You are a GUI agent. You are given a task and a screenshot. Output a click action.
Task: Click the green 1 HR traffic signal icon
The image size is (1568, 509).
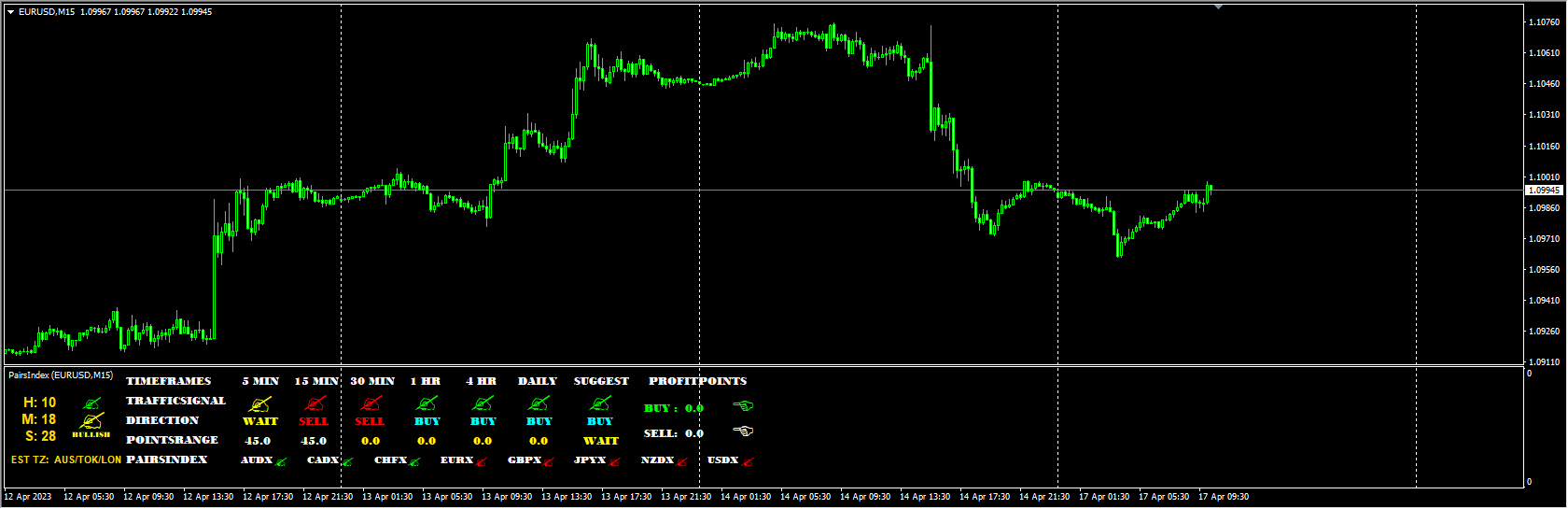coord(427,403)
